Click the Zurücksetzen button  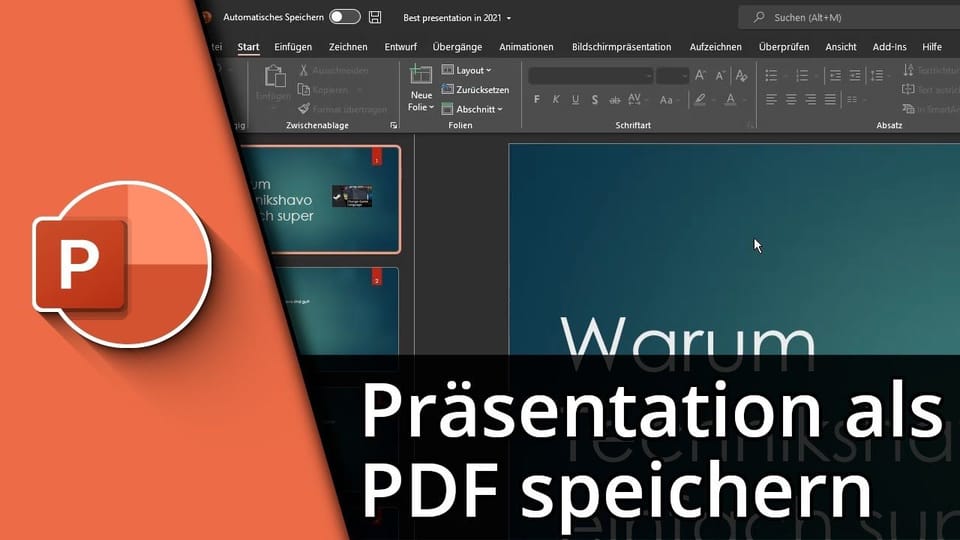(x=475, y=90)
